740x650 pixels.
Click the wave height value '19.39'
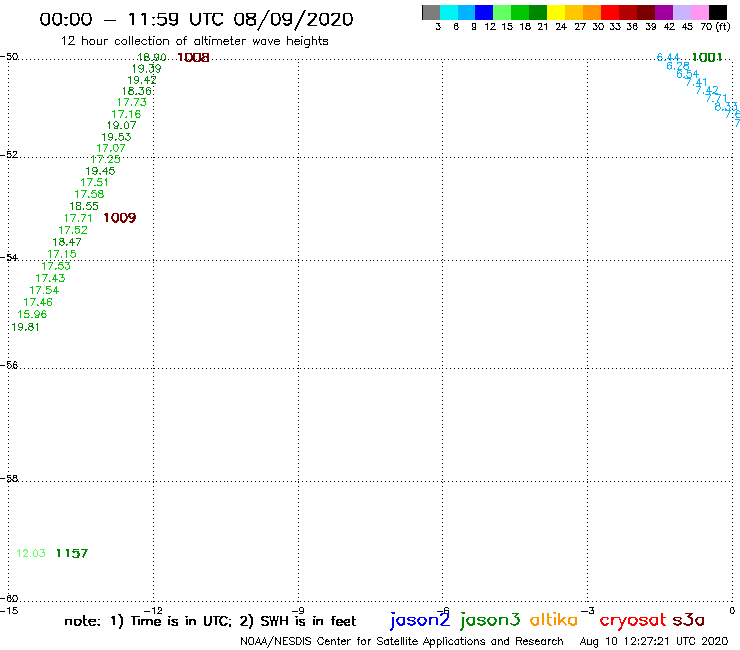point(146,69)
